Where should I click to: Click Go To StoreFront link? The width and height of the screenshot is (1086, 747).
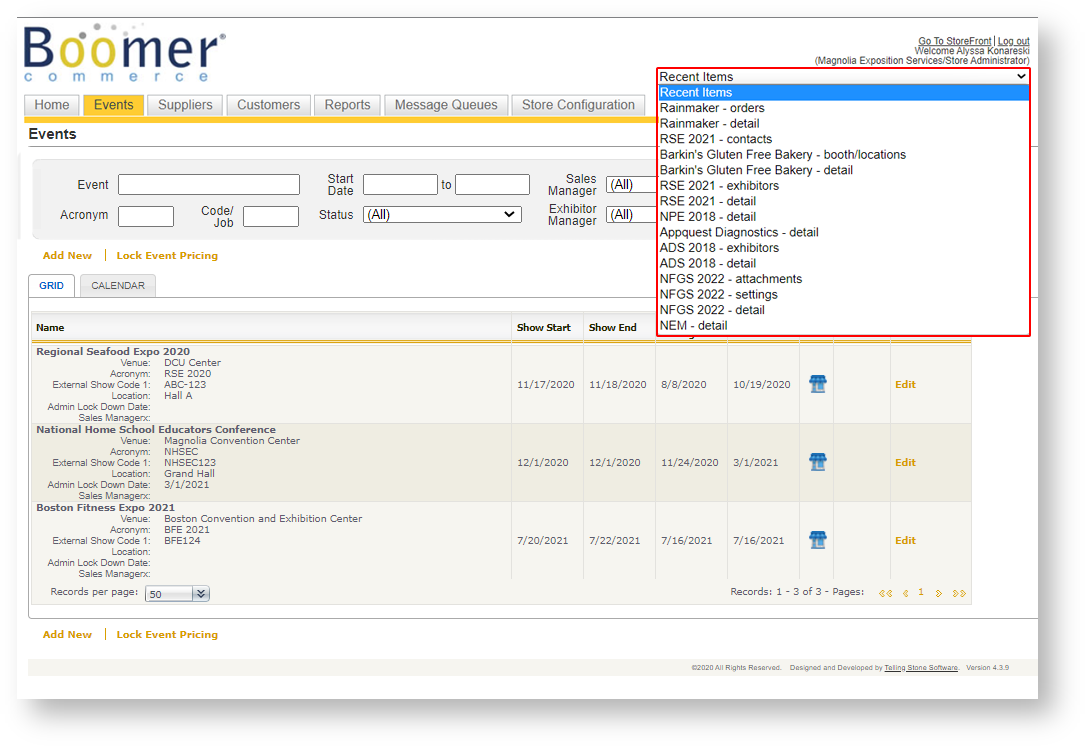point(954,41)
